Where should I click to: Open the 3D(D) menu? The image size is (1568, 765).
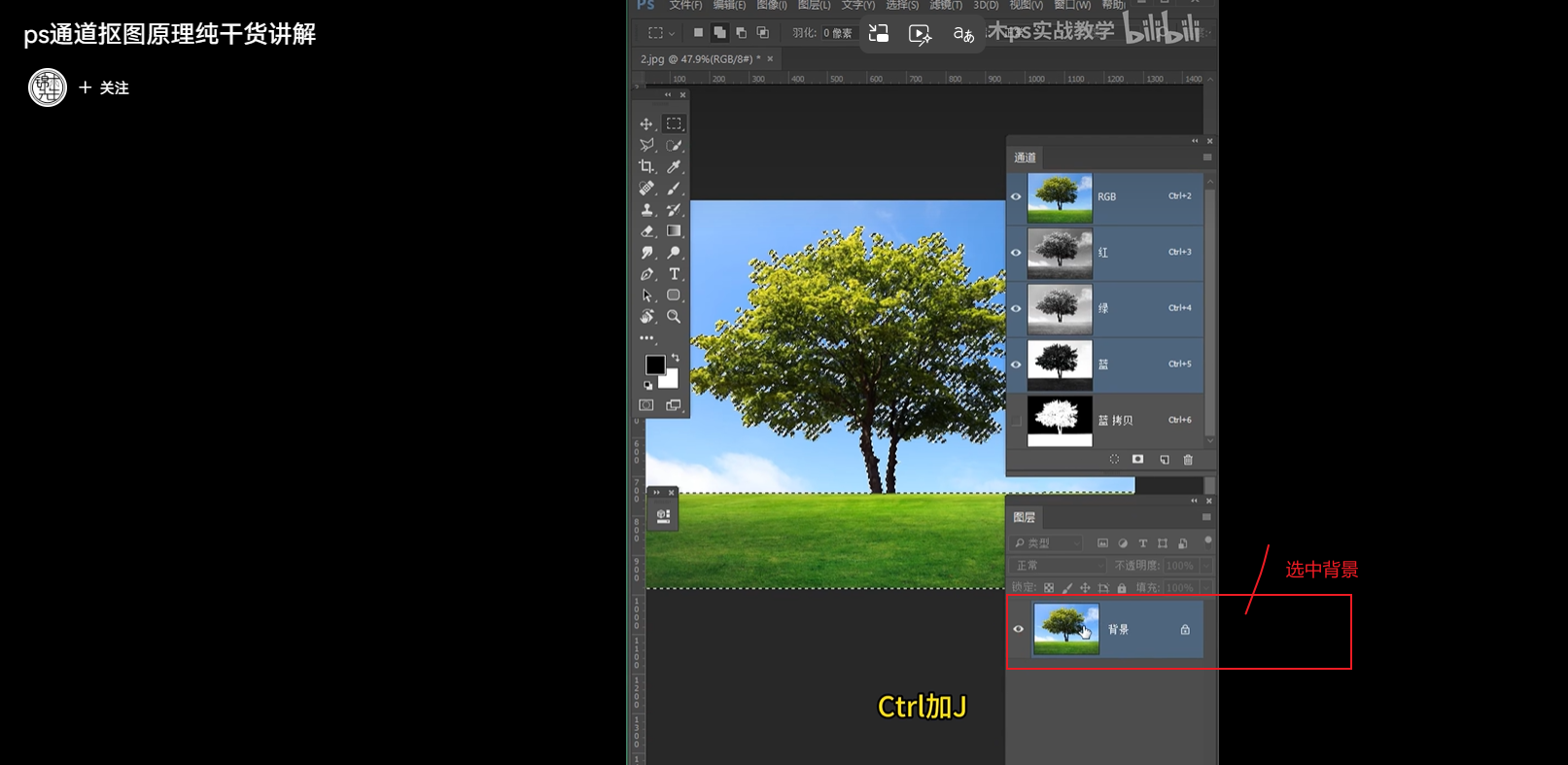click(x=986, y=5)
